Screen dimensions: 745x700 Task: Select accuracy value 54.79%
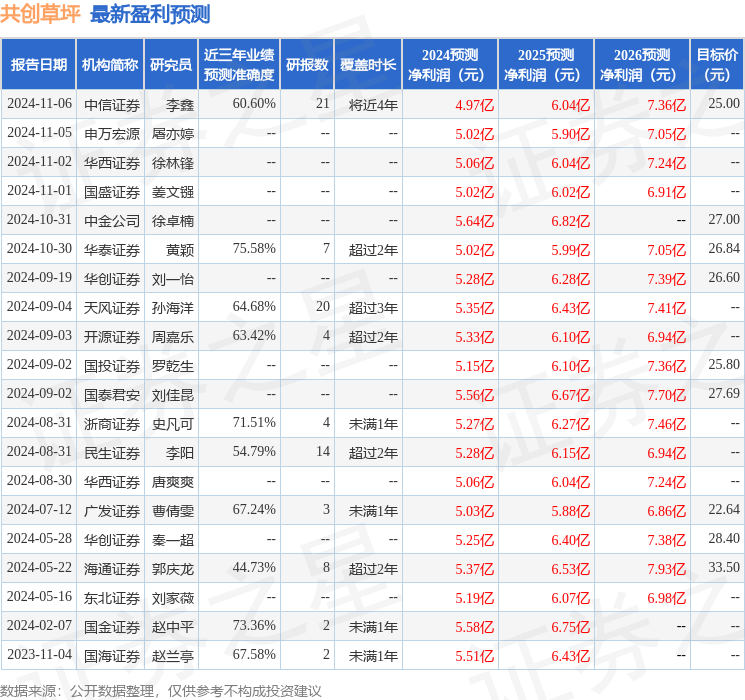coord(254,451)
